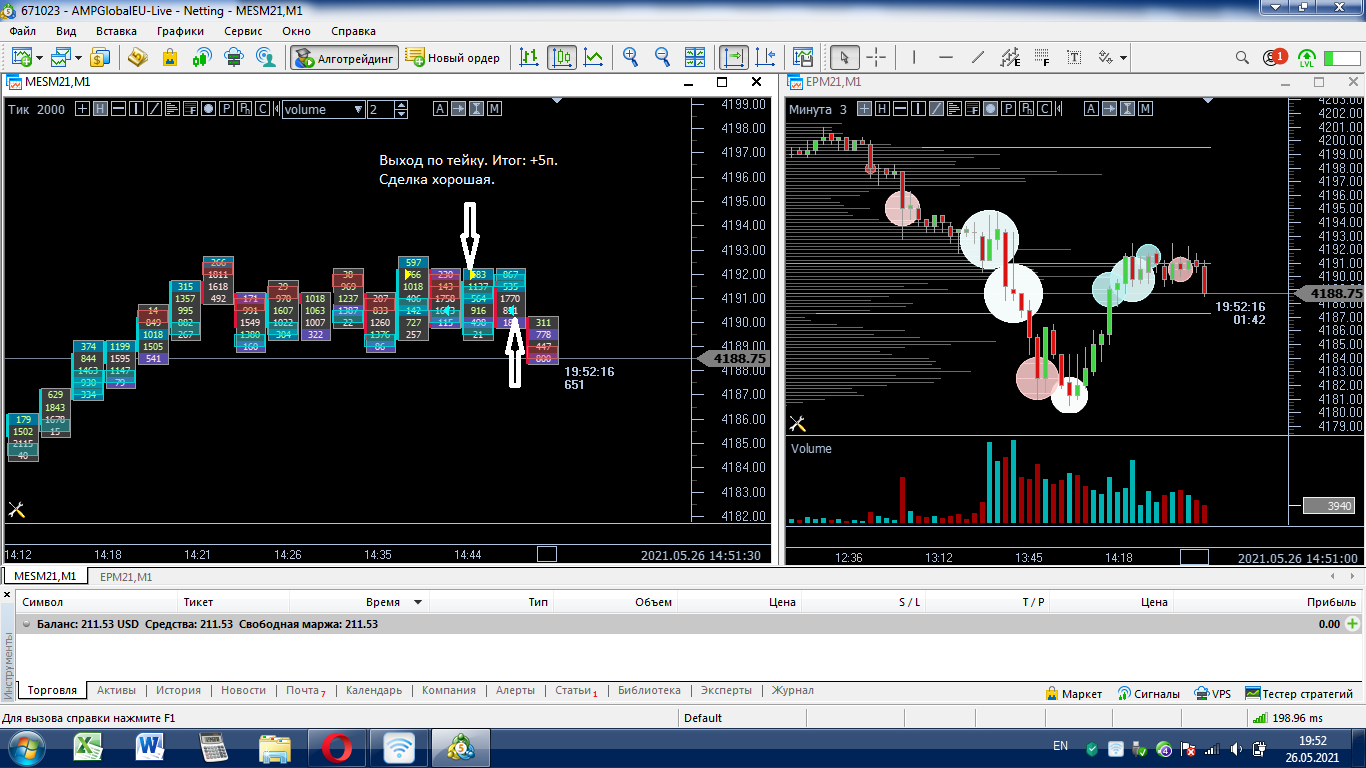The height and width of the screenshot is (768, 1366).
Task: Toggle Algo Trading (Алготрейдинг) button
Action: point(345,57)
